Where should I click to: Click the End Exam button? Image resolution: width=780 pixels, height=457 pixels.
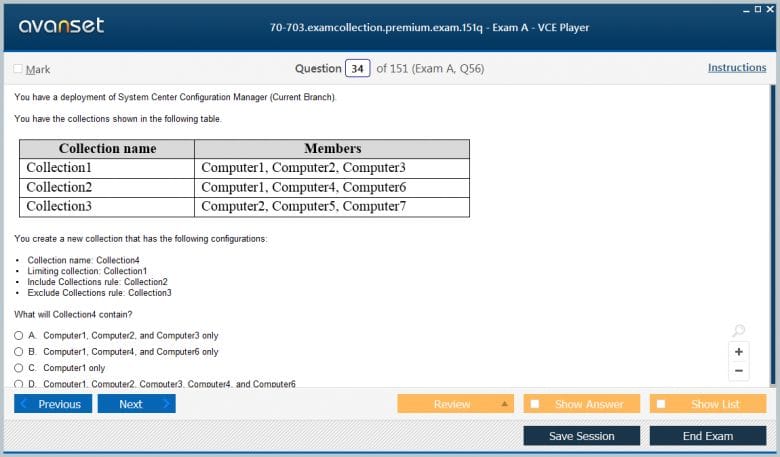coord(708,436)
